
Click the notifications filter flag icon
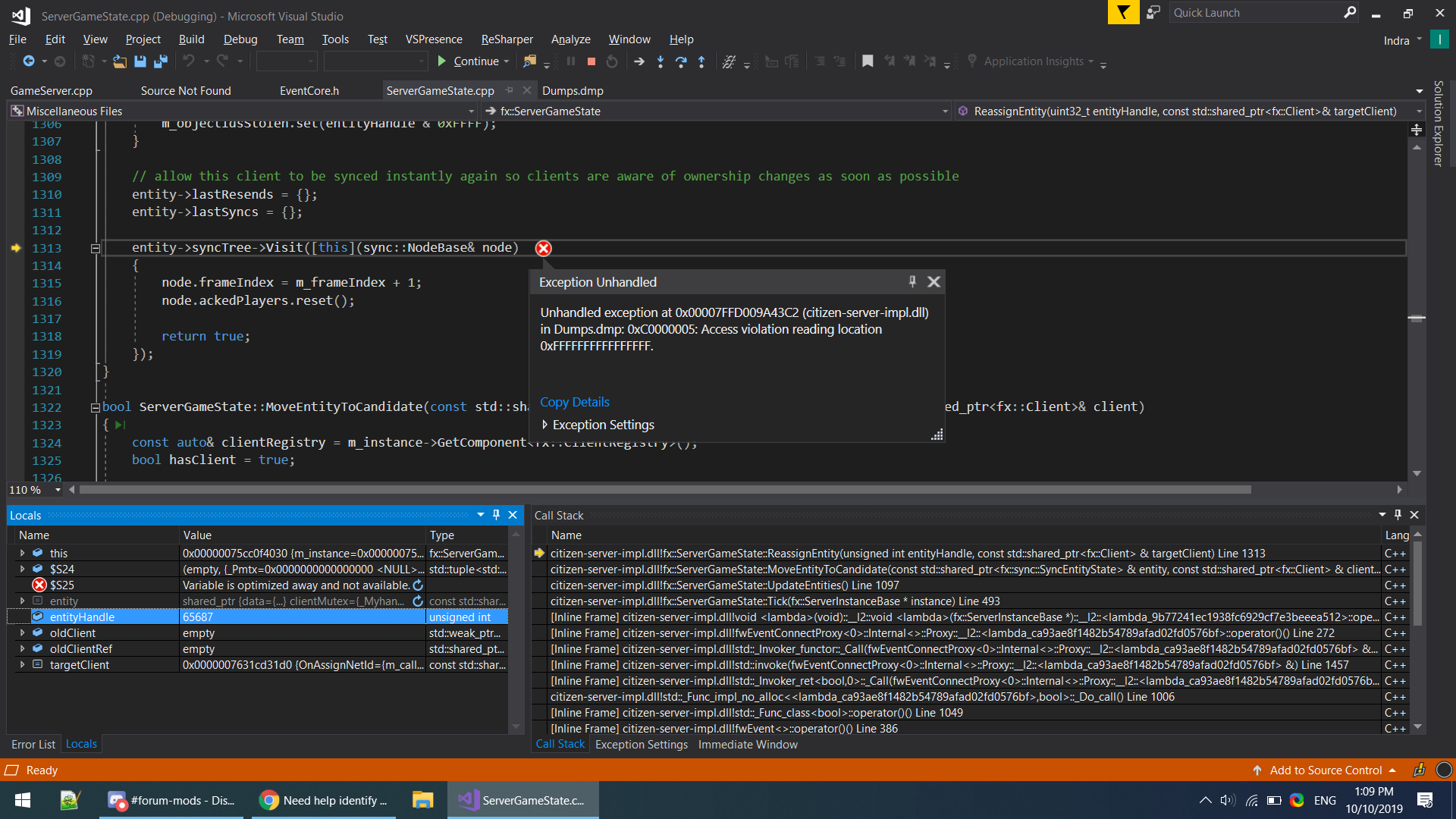[x=1123, y=12]
